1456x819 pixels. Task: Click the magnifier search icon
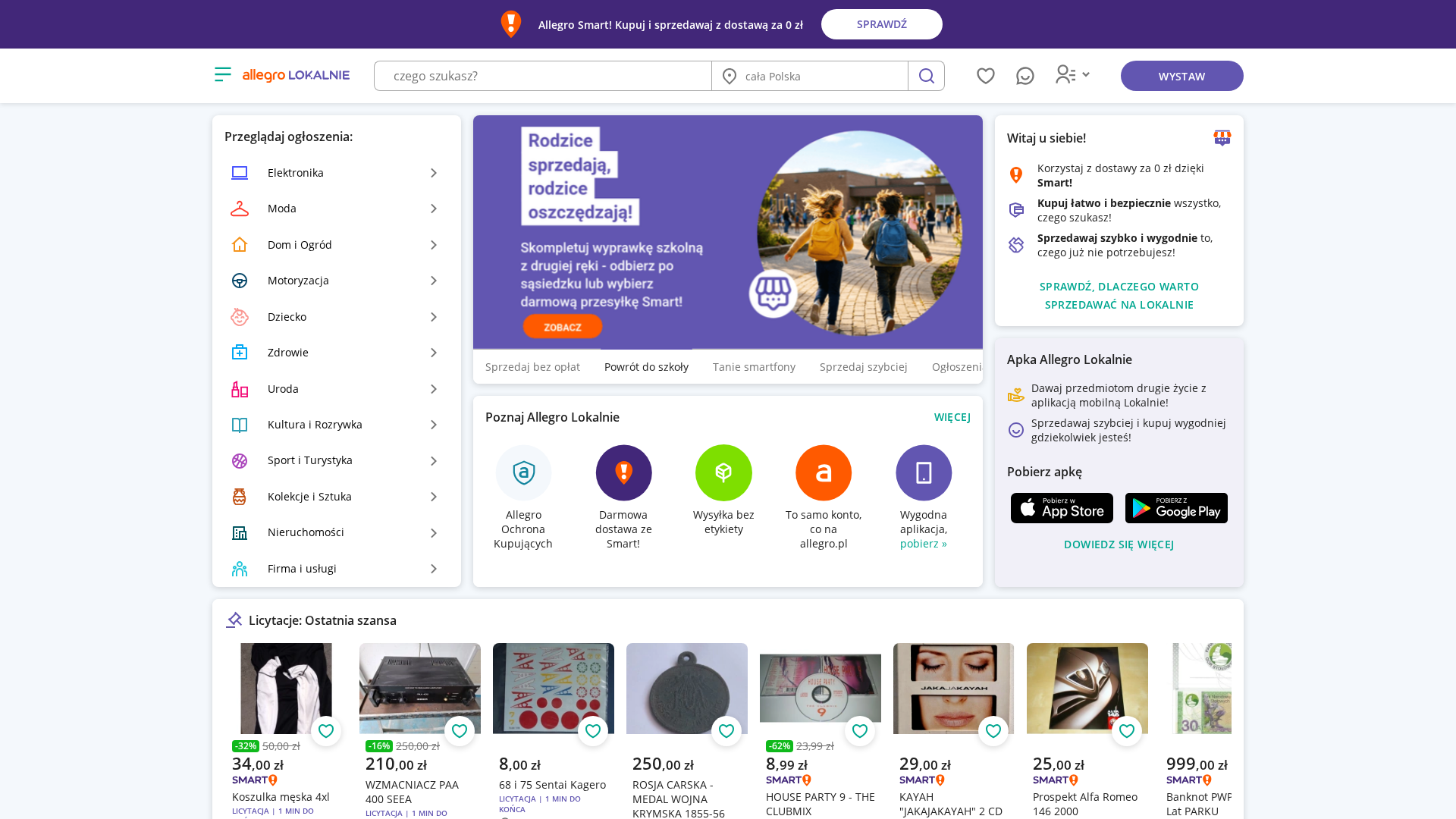[926, 76]
